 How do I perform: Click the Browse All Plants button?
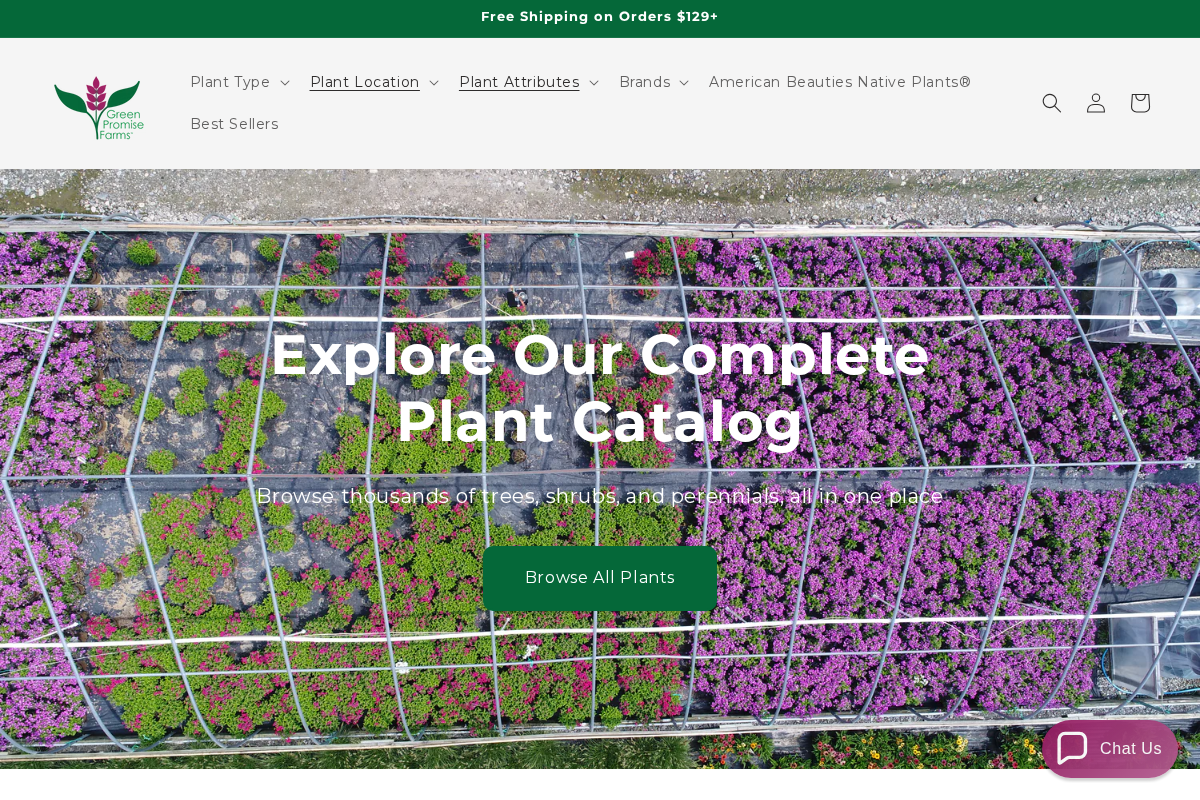pos(600,578)
